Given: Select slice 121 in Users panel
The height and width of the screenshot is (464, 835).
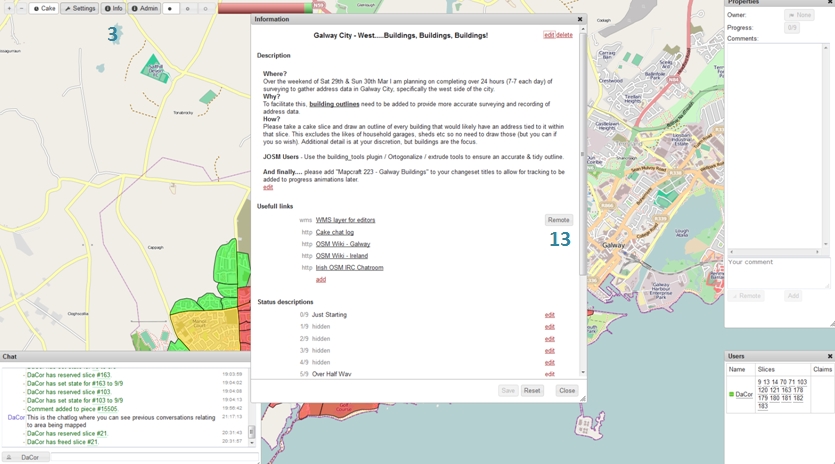Looking at the screenshot, I should click(774, 390).
